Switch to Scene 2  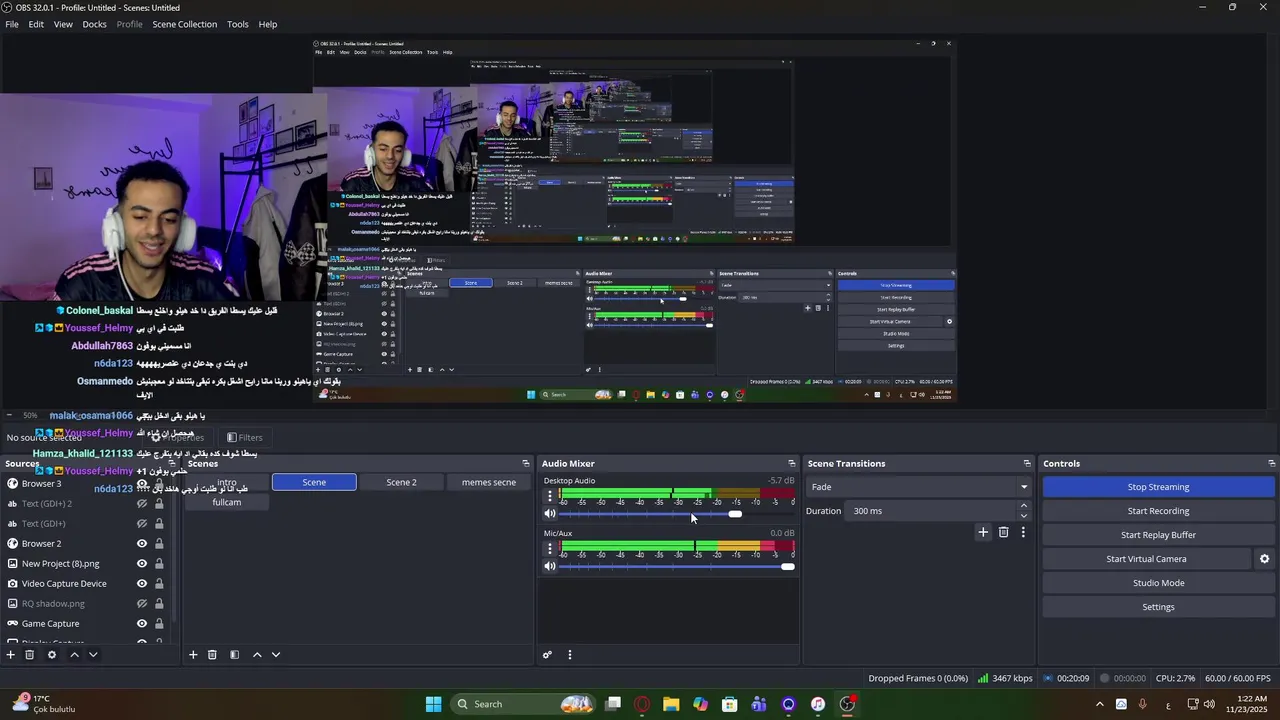pyautogui.click(x=401, y=482)
